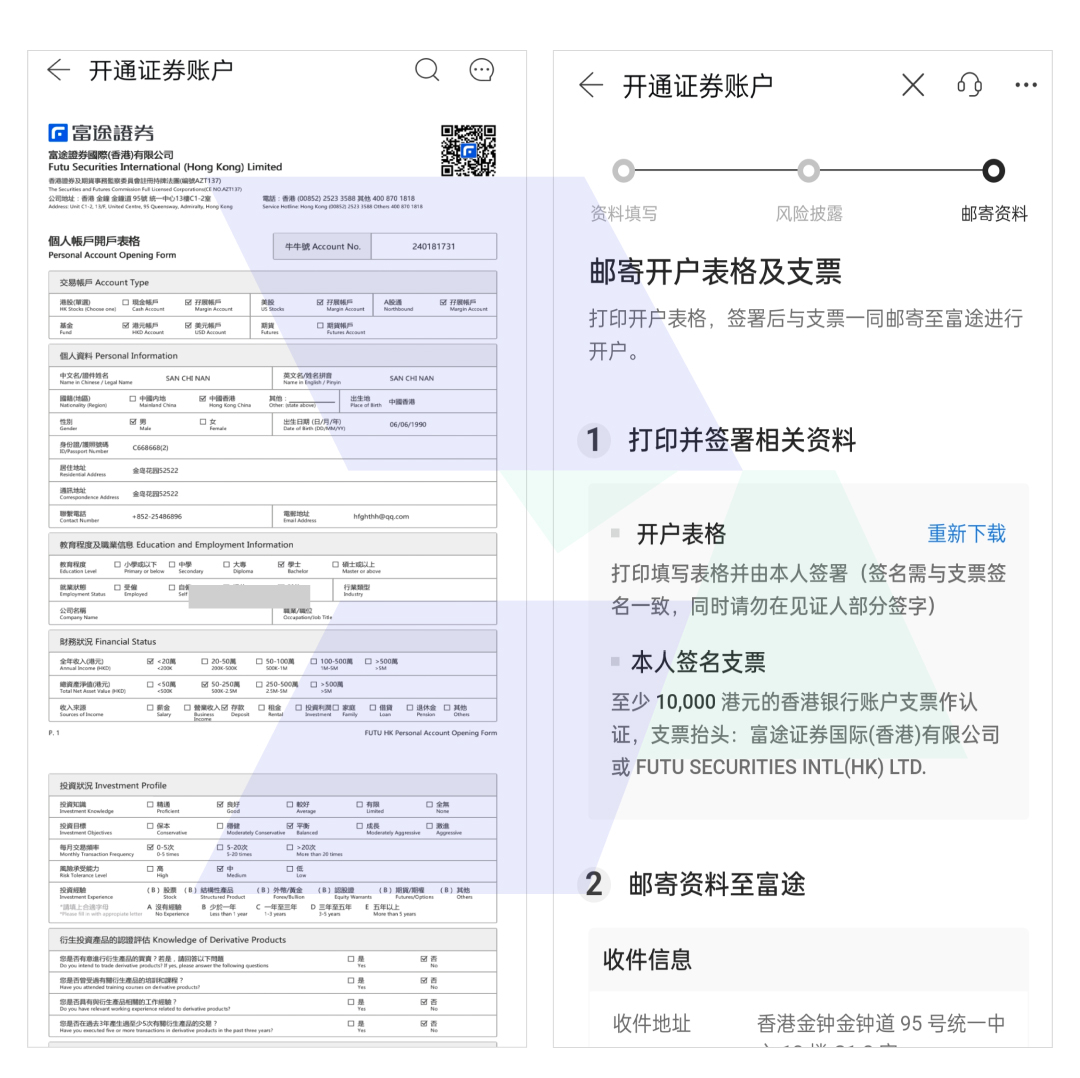Tick the Female gender checkbox
Screen dimensions: 1080x1078
[202, 422]
